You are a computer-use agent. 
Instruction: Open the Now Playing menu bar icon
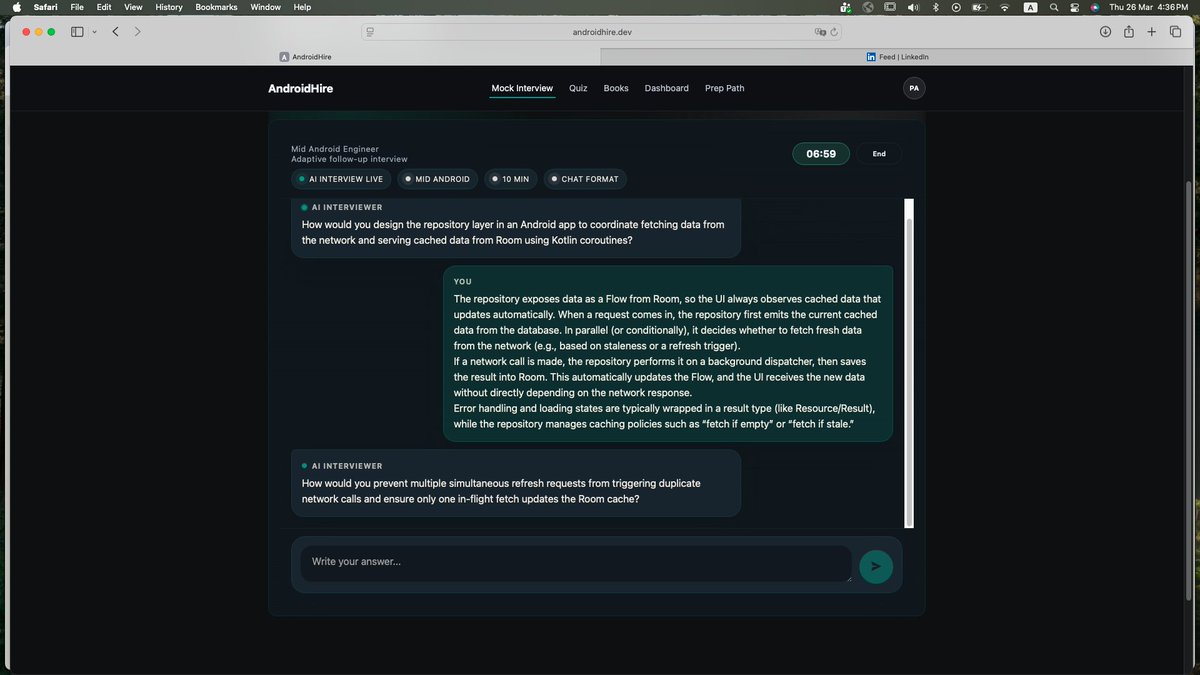tap(956, 7)
